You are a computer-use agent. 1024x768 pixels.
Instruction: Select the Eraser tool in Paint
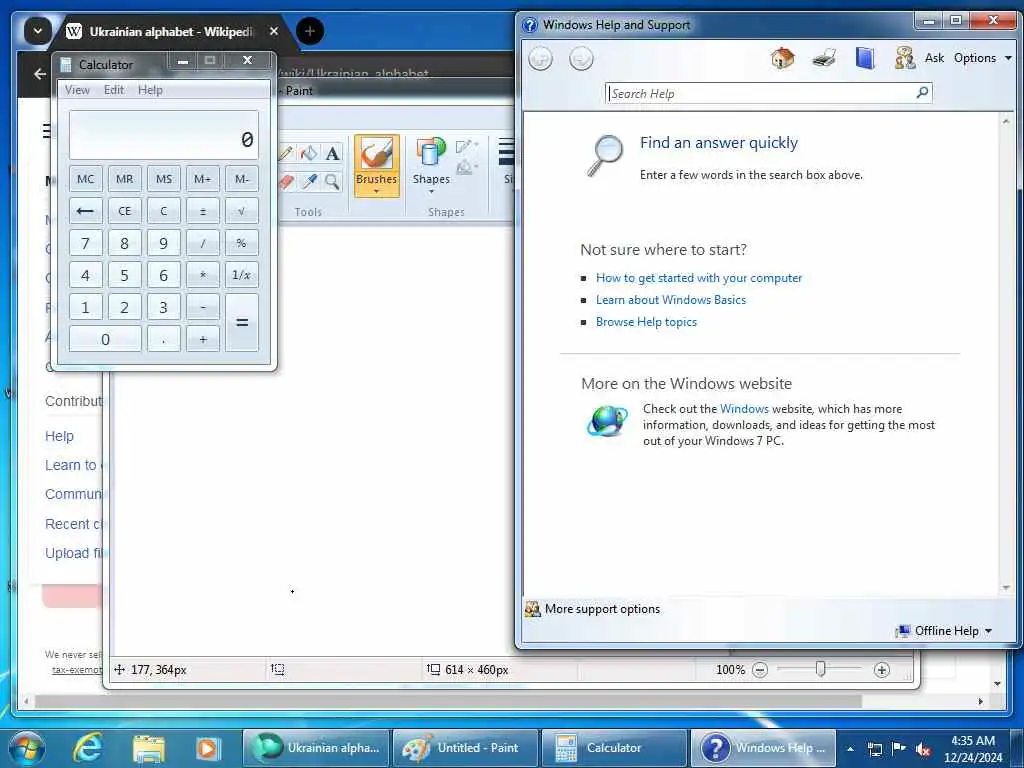click(x=285, y=182)
